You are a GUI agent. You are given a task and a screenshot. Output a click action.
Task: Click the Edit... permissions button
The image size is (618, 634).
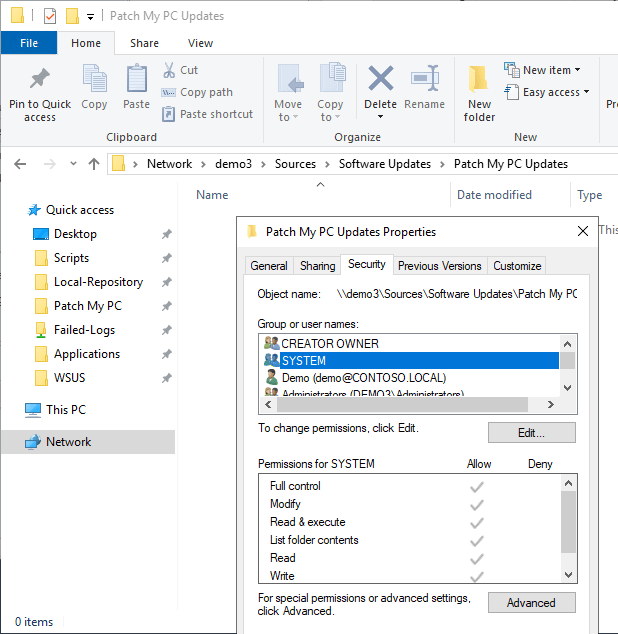[531, 433]
